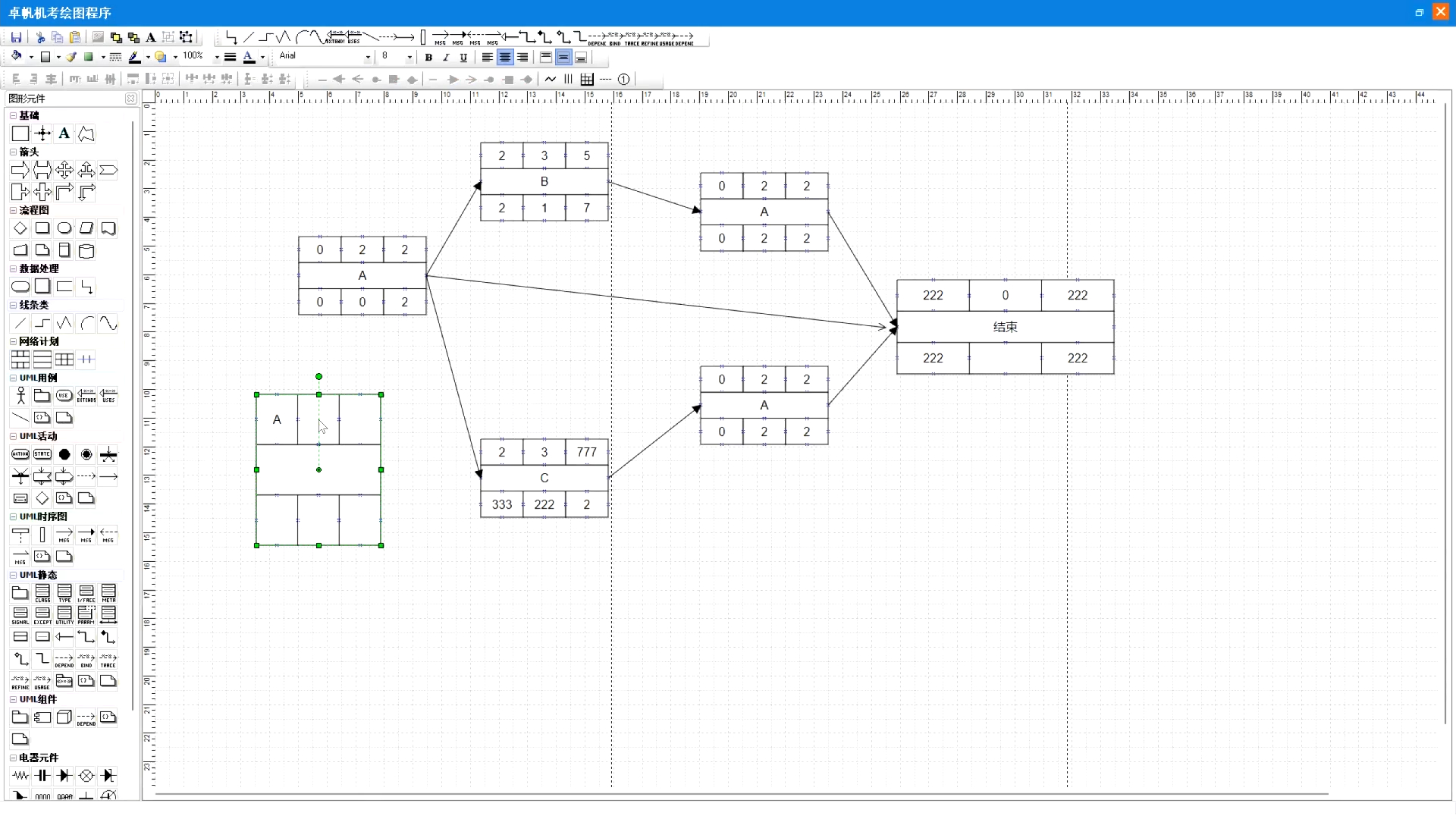Click the green fill gradient swatch
Viewport: 1456px width, 819px height.
[x=89, y=57]
